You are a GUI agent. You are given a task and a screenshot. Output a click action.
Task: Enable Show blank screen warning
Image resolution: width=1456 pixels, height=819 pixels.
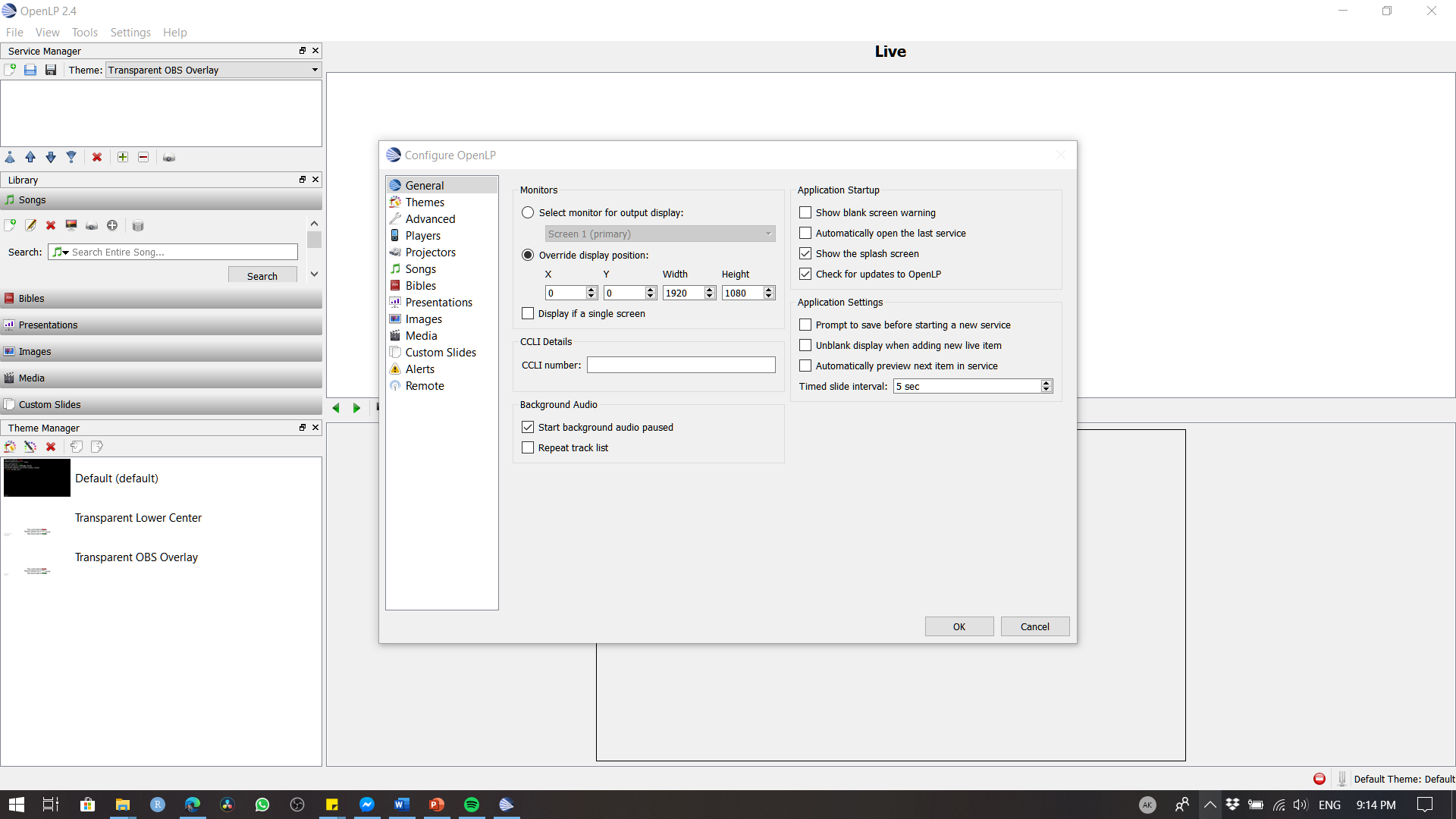805,212
